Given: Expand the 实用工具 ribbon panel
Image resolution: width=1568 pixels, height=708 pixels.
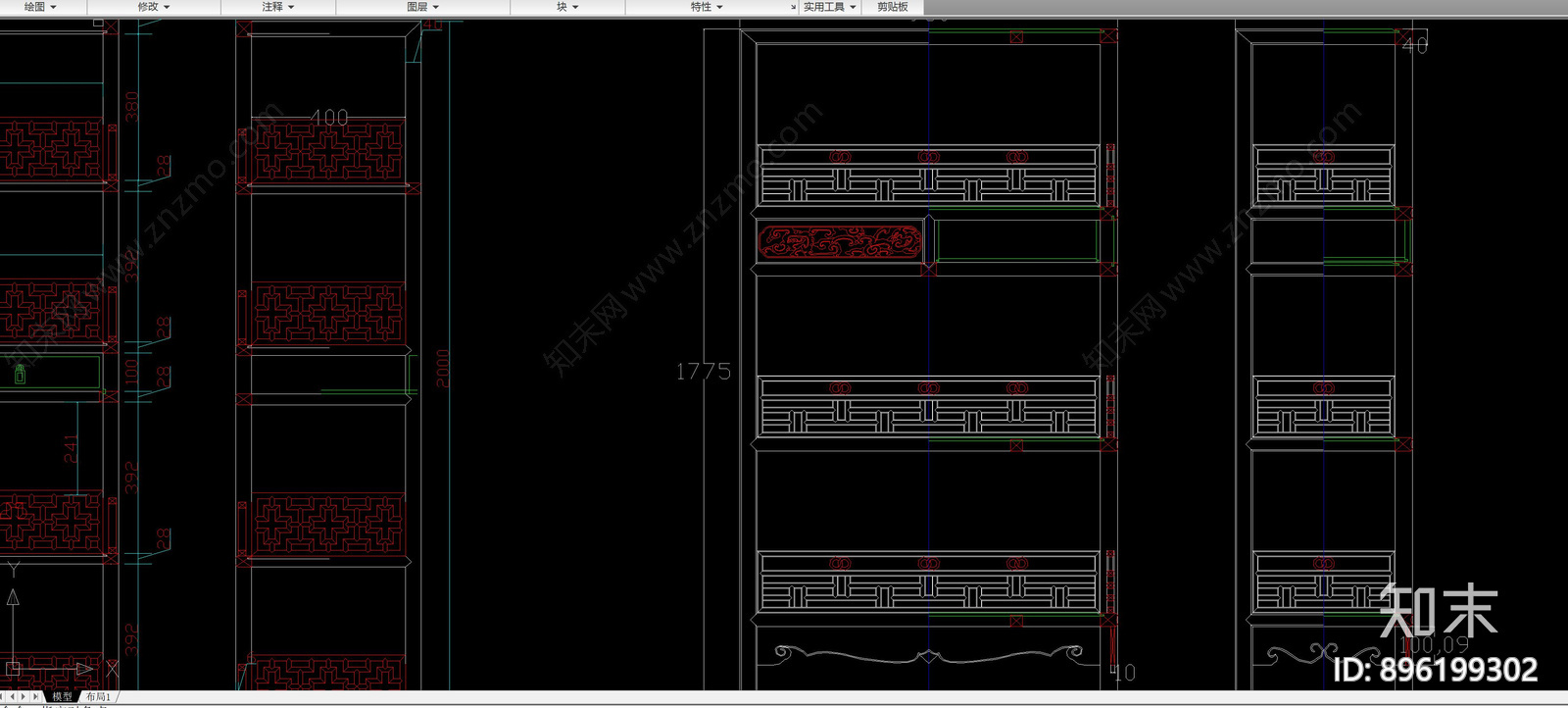Looking at the screenshot, I should [830, 7].
